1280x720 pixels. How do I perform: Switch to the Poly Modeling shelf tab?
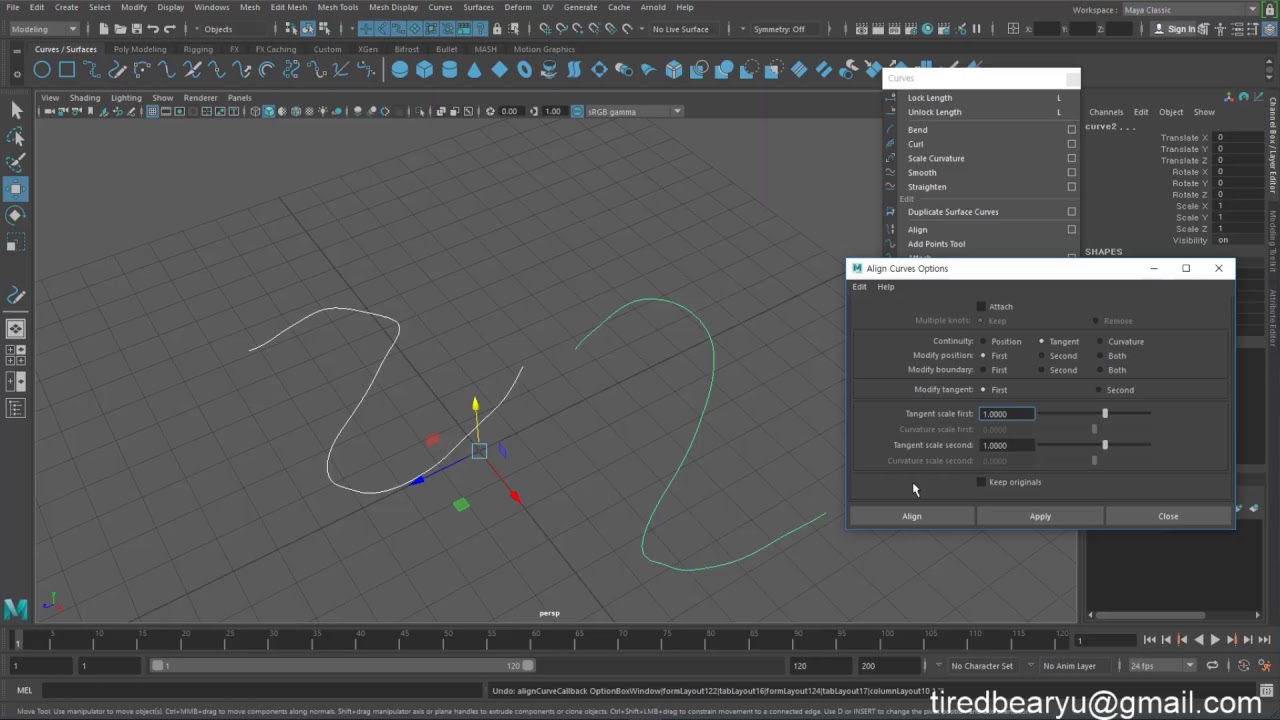pyautogui.click(x=140, y=49)
